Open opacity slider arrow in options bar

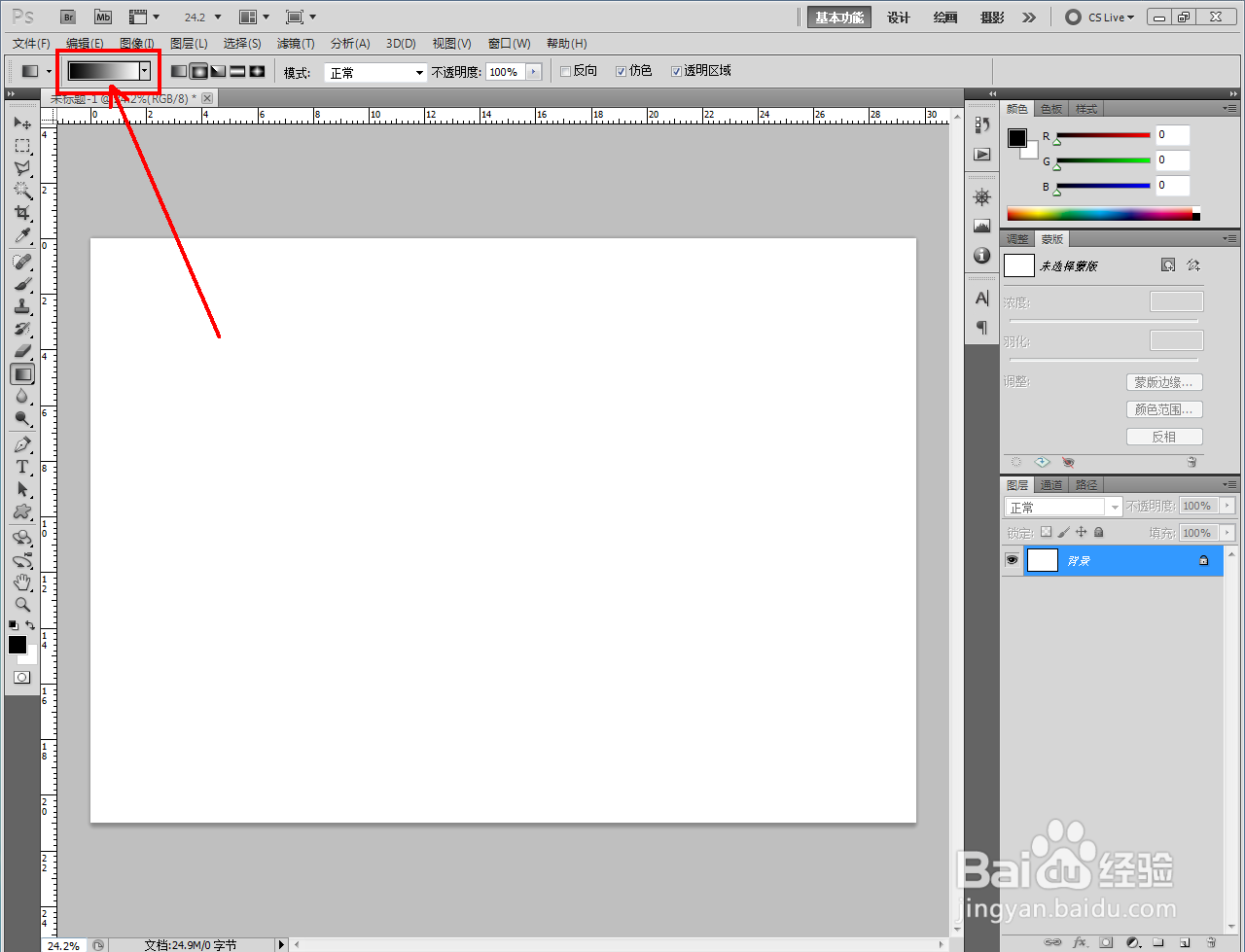click(x=533, y=72)
